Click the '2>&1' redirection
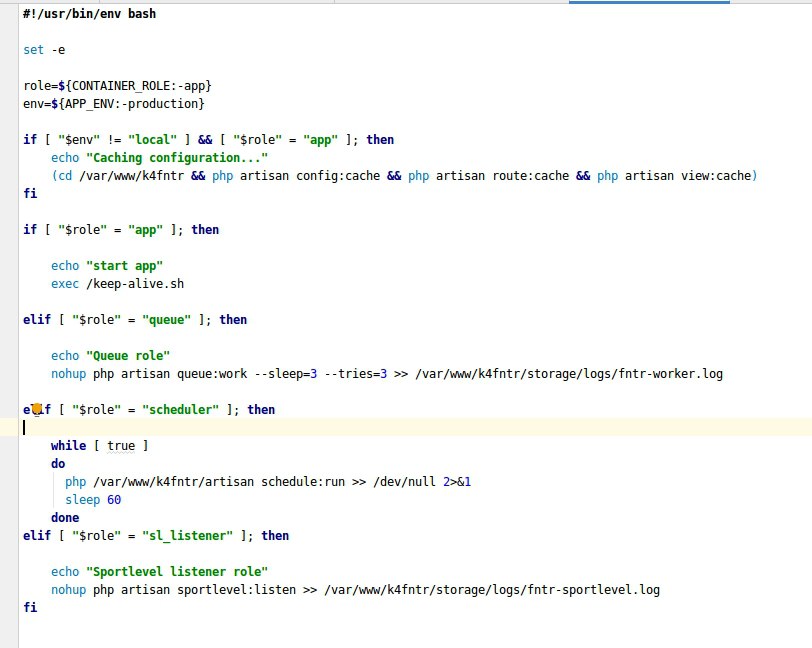Viewport: 812px width, 648px height. pos(457,482)
